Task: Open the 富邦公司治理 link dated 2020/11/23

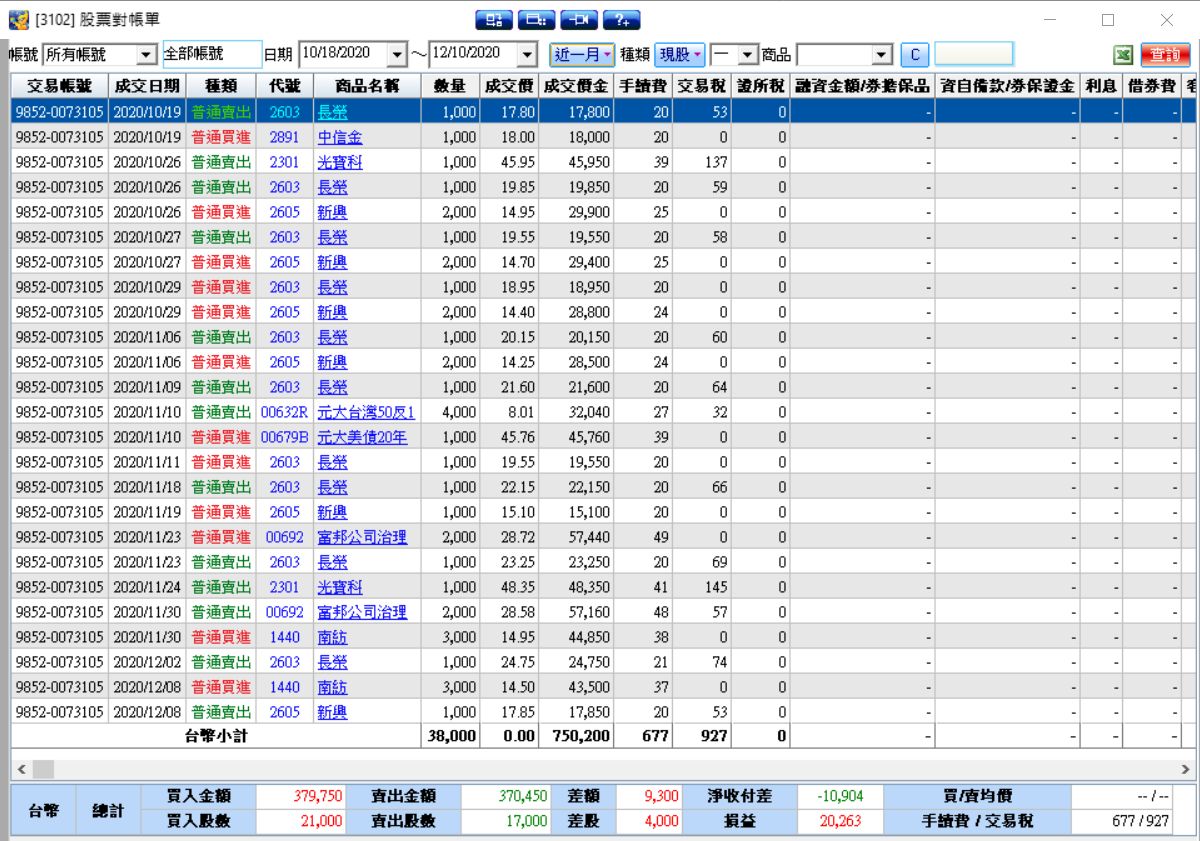Action: (362, 537)
